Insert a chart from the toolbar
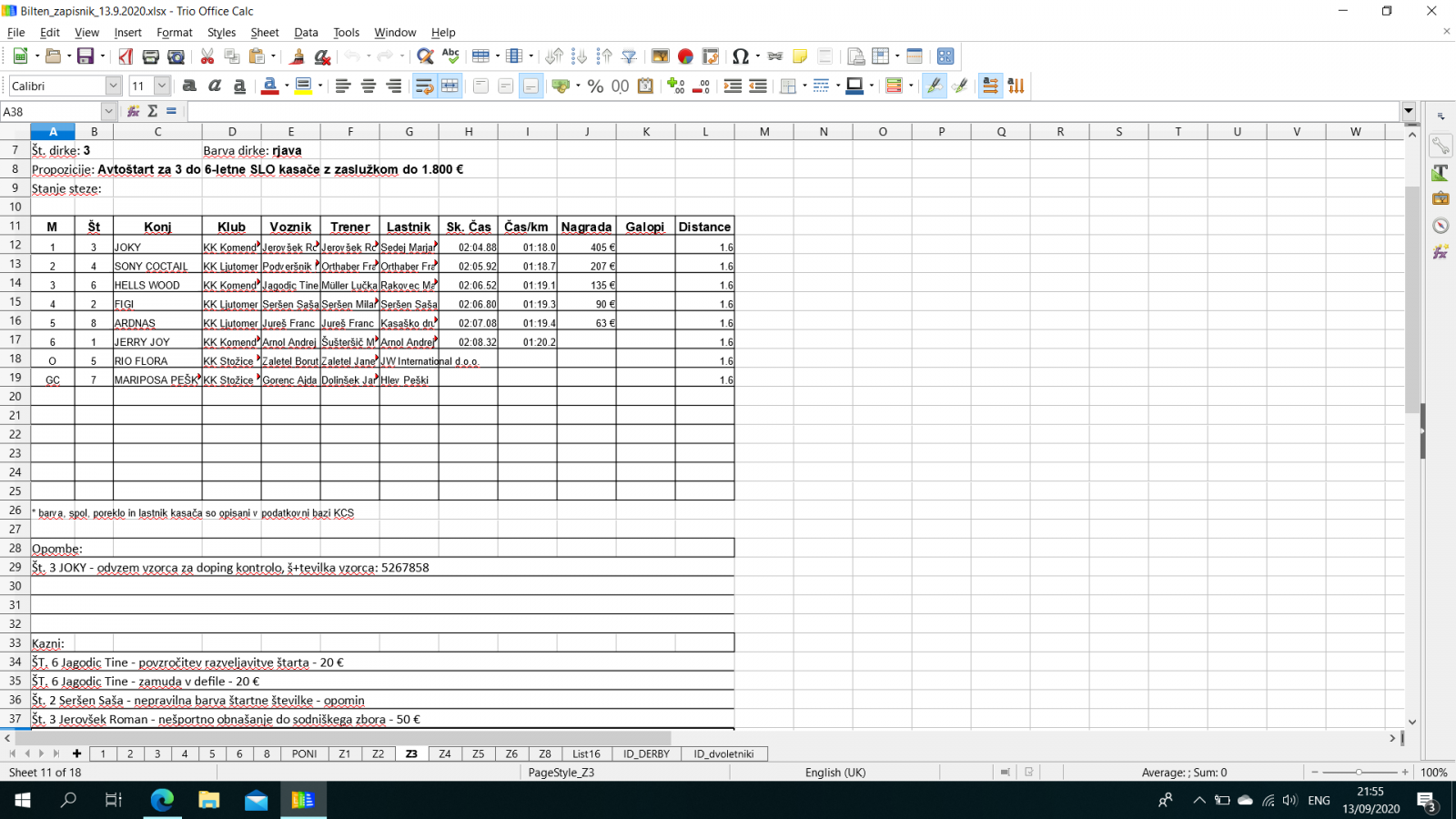Viewport: 1456px width, 819px height. [x=685, y=56]
